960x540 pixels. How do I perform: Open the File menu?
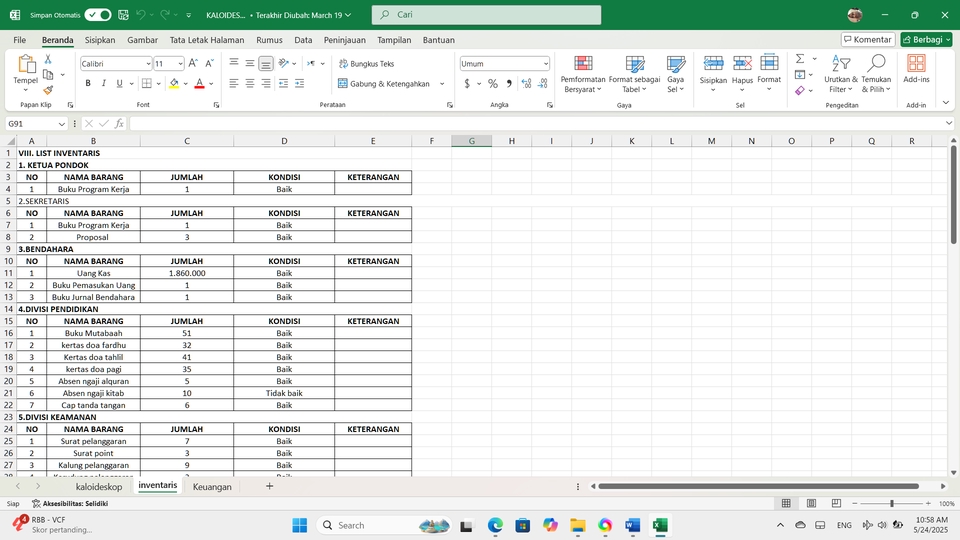tap(20, 40)
